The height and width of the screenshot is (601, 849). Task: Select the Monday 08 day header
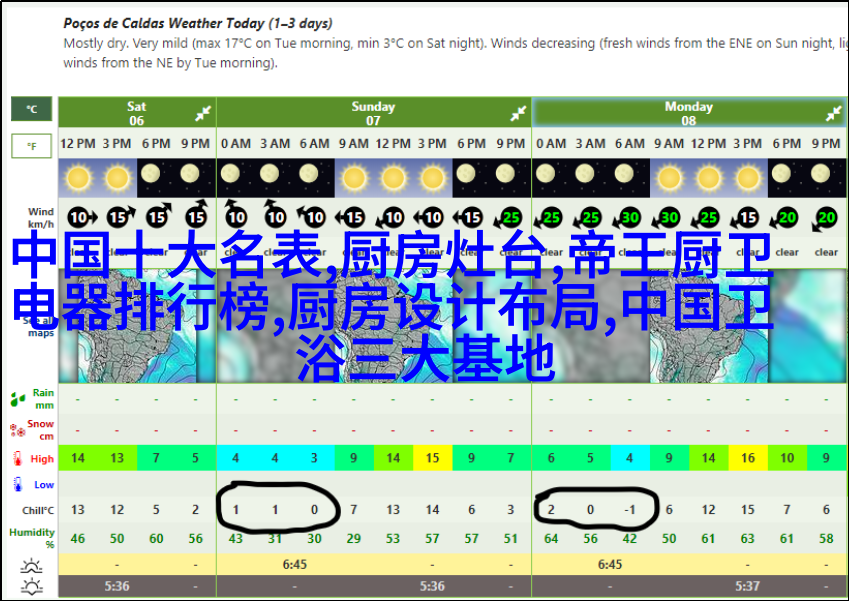[x=688, y=113]
